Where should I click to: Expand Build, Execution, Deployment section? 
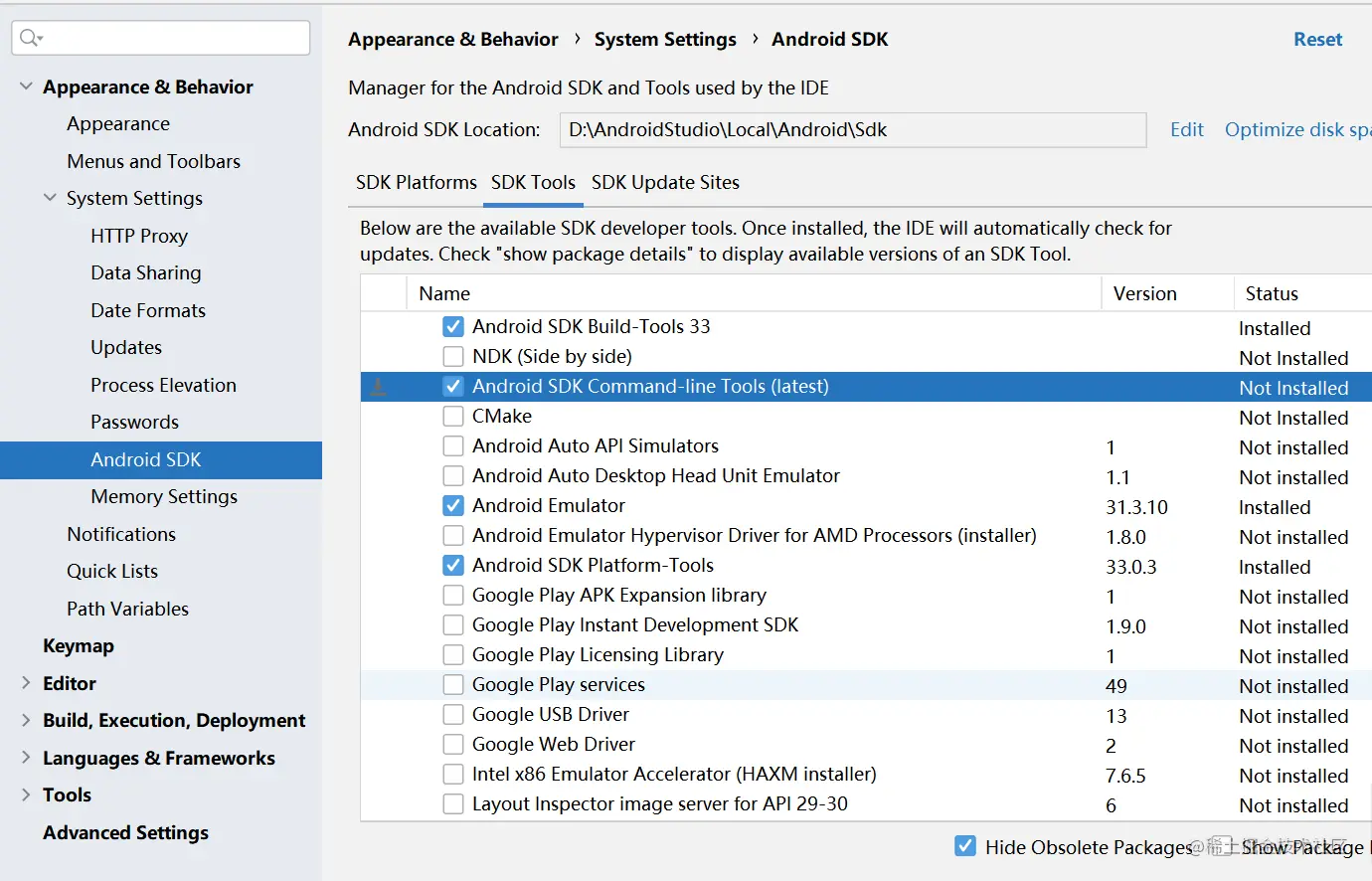[26, 720]
